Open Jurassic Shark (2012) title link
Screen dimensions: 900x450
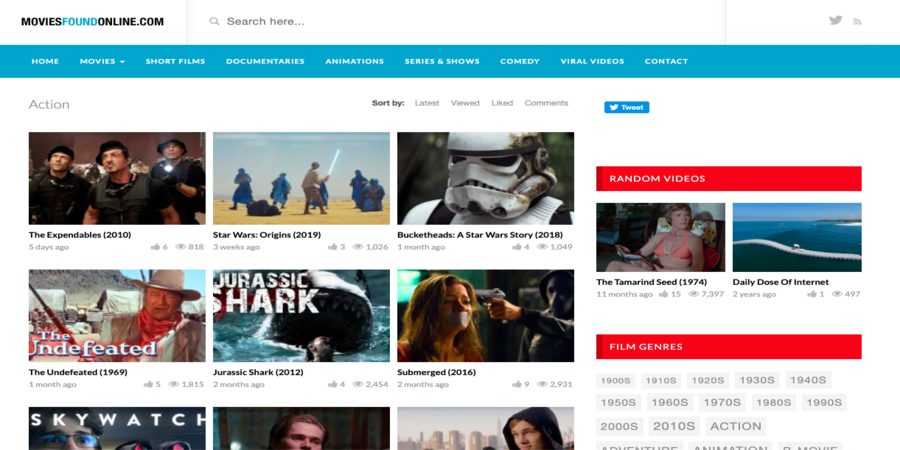click(258, 372)
